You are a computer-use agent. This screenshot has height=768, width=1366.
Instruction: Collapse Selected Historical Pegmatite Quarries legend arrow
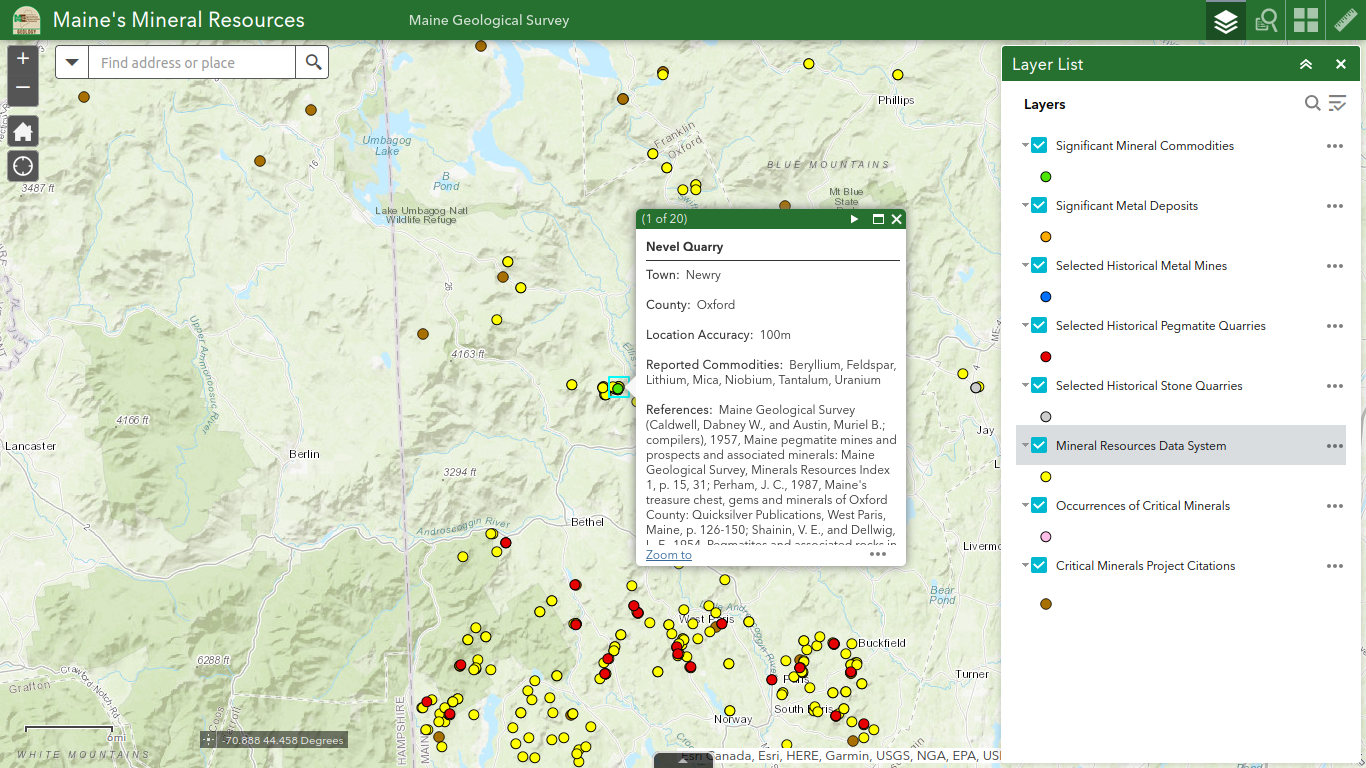[1025, 325]
